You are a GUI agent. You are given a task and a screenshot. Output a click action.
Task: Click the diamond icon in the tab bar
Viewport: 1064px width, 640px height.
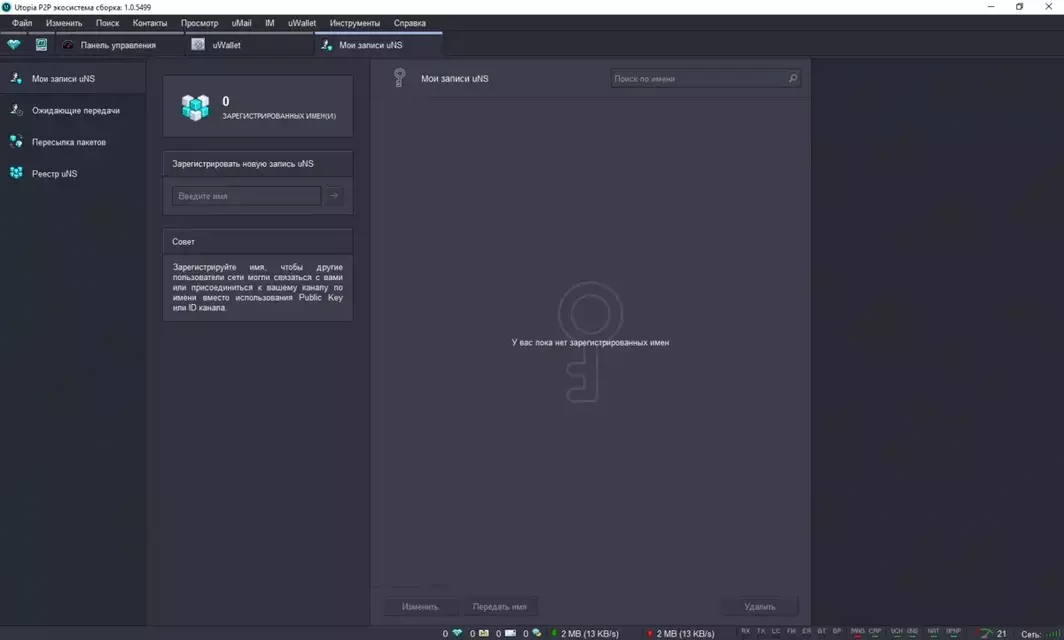click(14, 45)
